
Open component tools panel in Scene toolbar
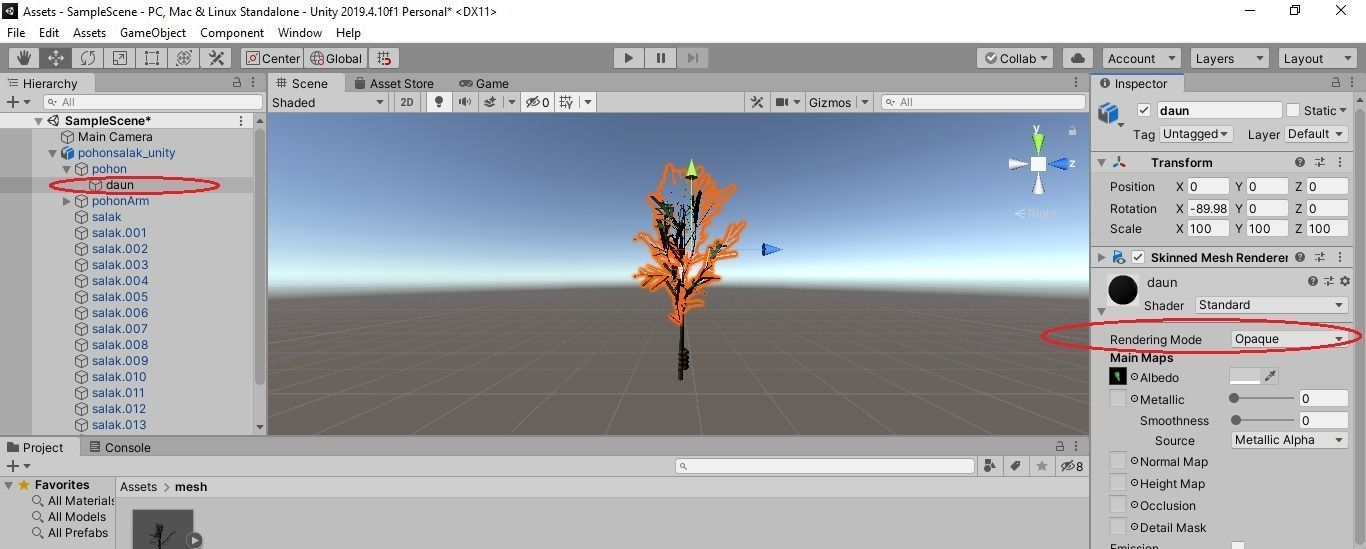[757, 102]
